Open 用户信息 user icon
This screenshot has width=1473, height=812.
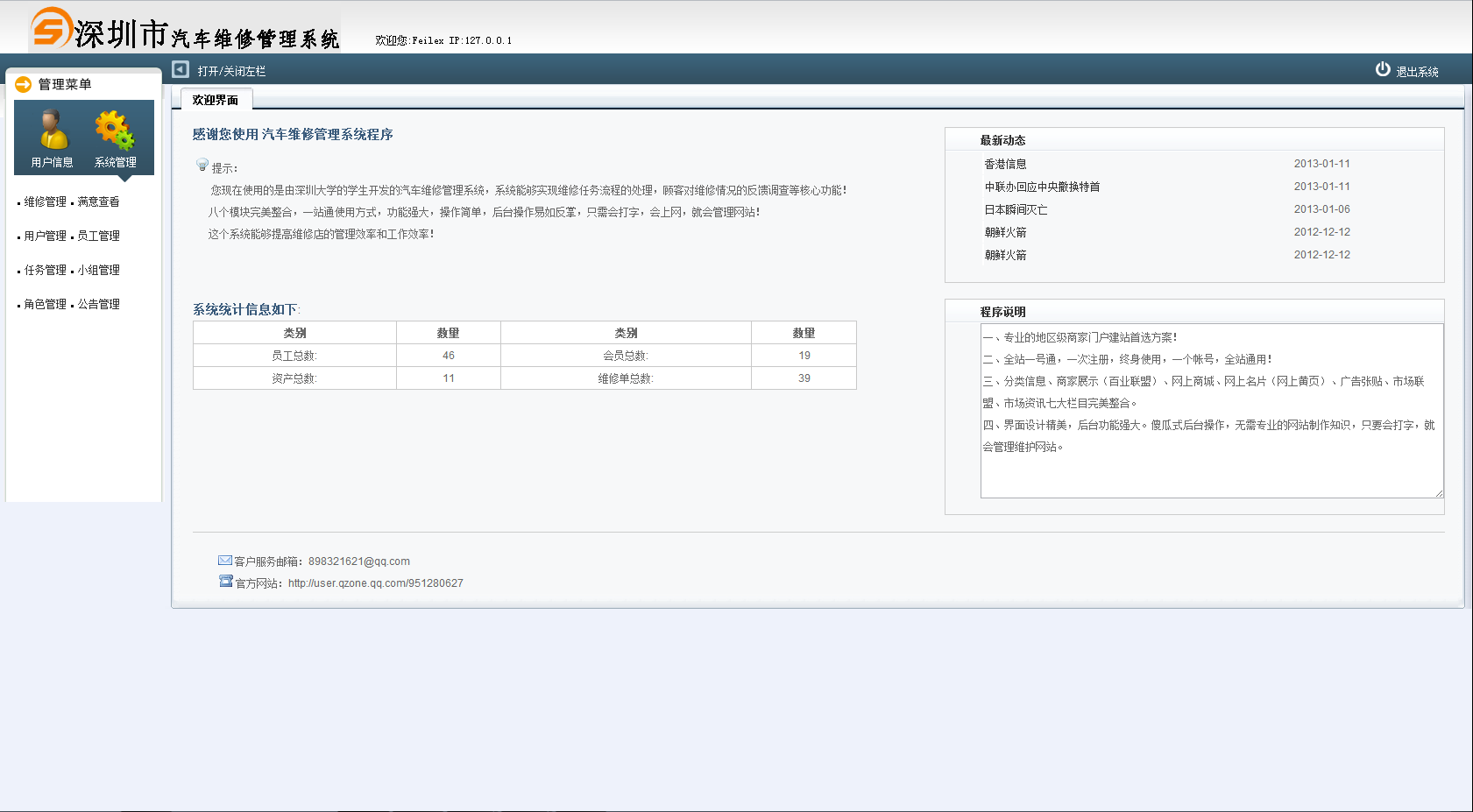point(53,131)
